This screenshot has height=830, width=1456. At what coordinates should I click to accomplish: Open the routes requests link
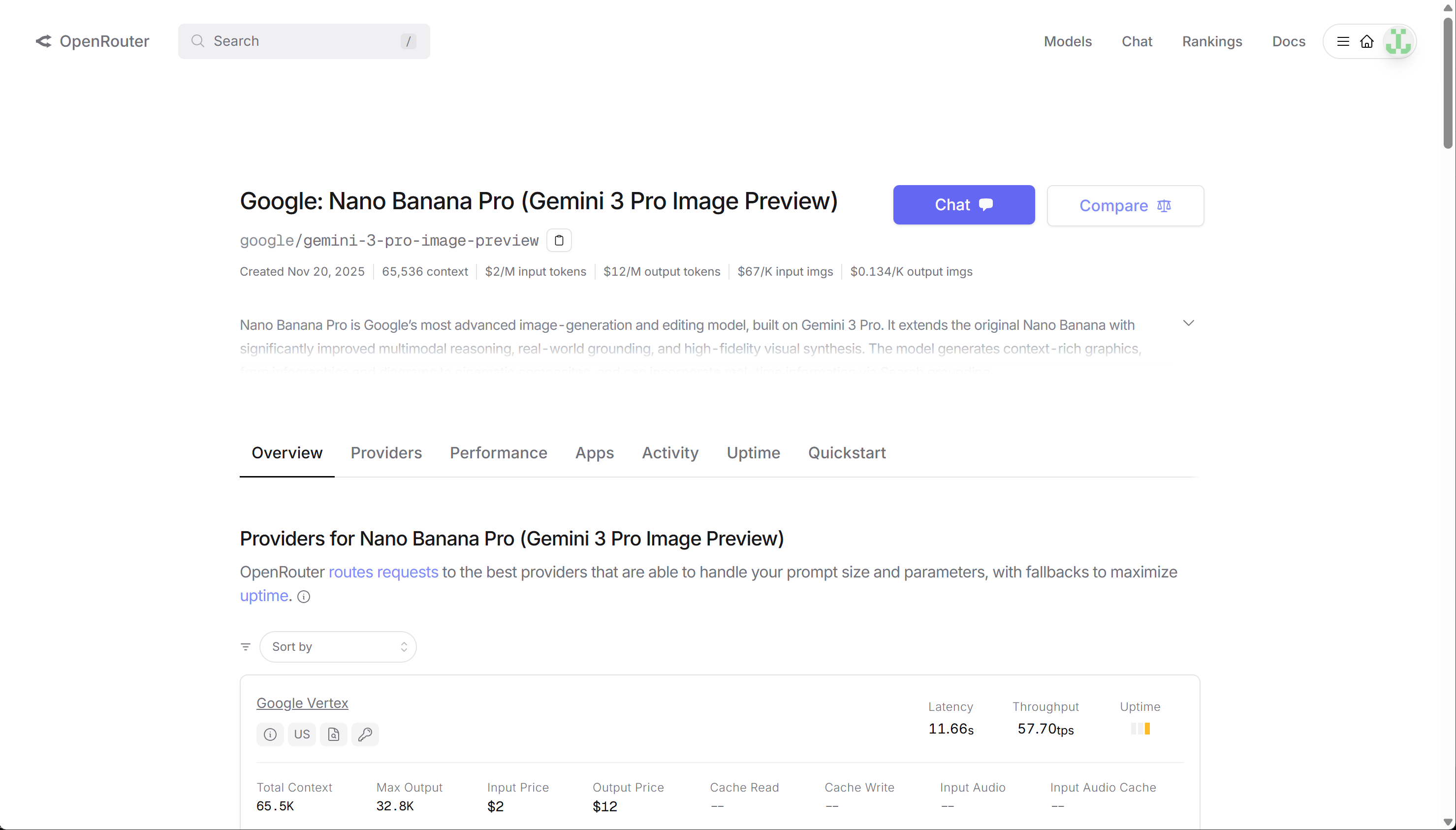383,572
